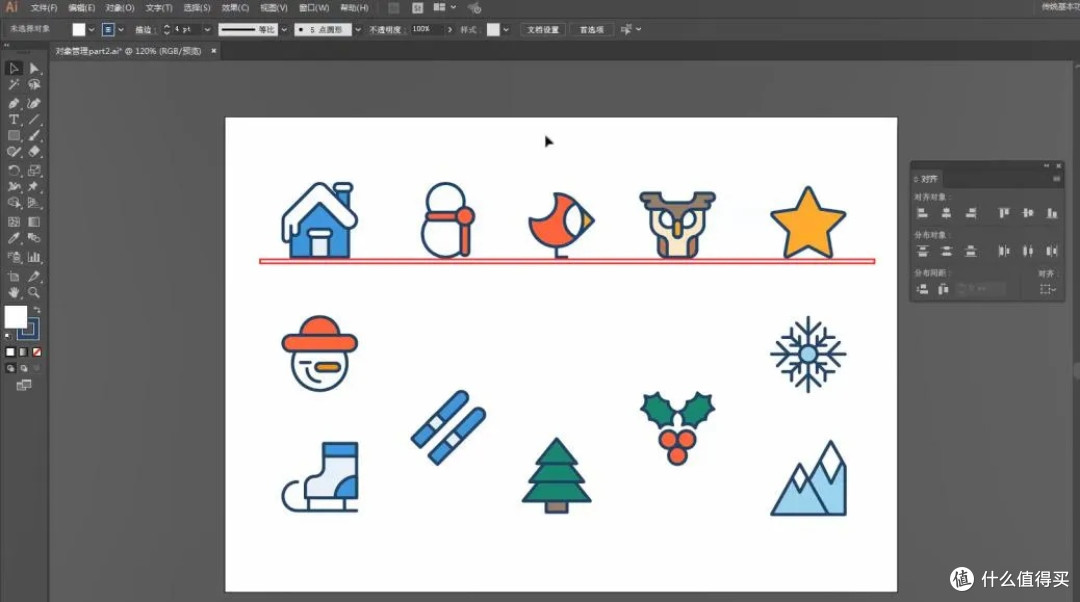Select the Selection tool (black arrow)
This screenshot has height=602, width=1080.
(14, 68)
